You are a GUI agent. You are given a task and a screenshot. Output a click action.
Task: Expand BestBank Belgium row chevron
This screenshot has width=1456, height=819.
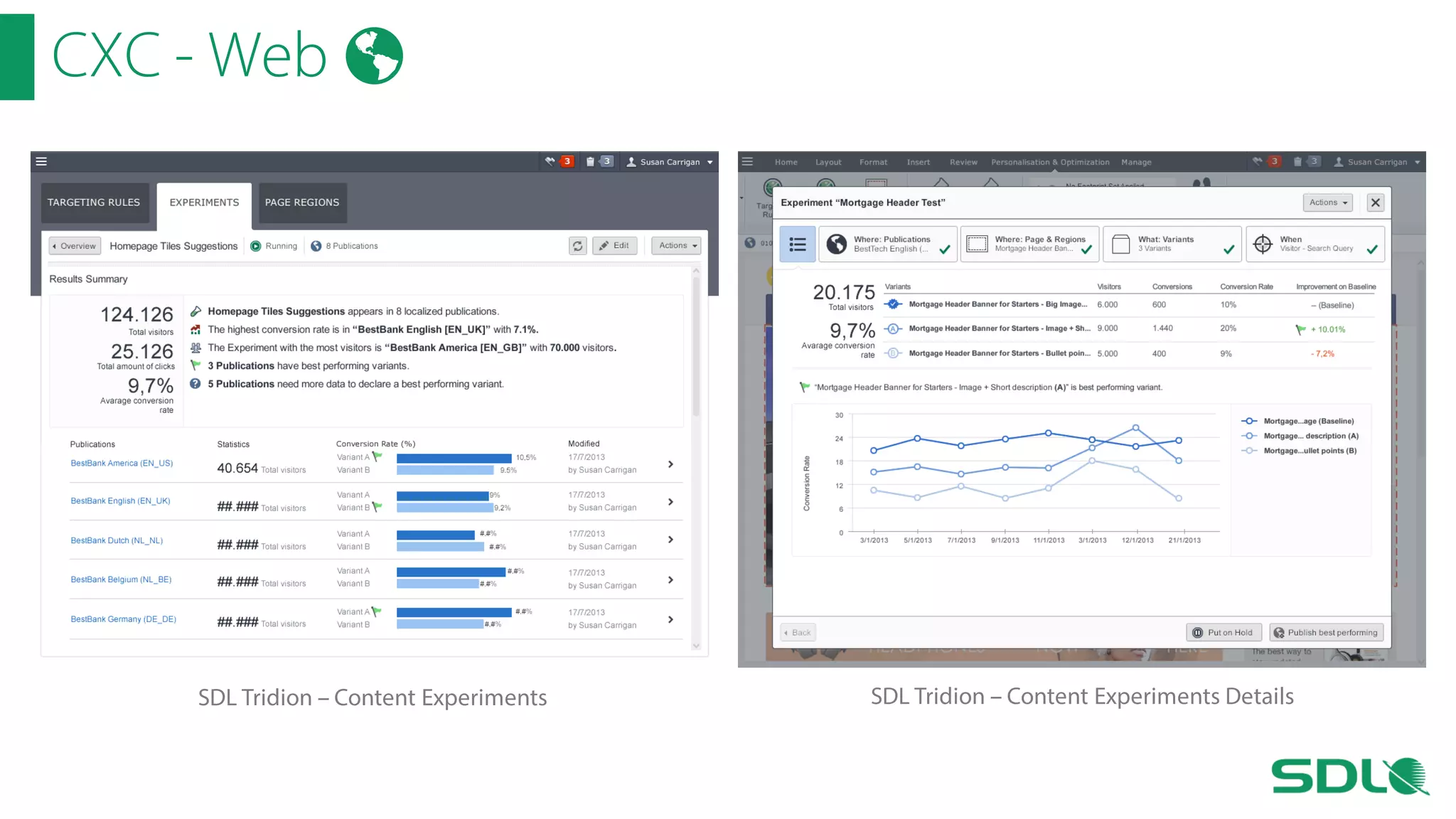[670, 580]
